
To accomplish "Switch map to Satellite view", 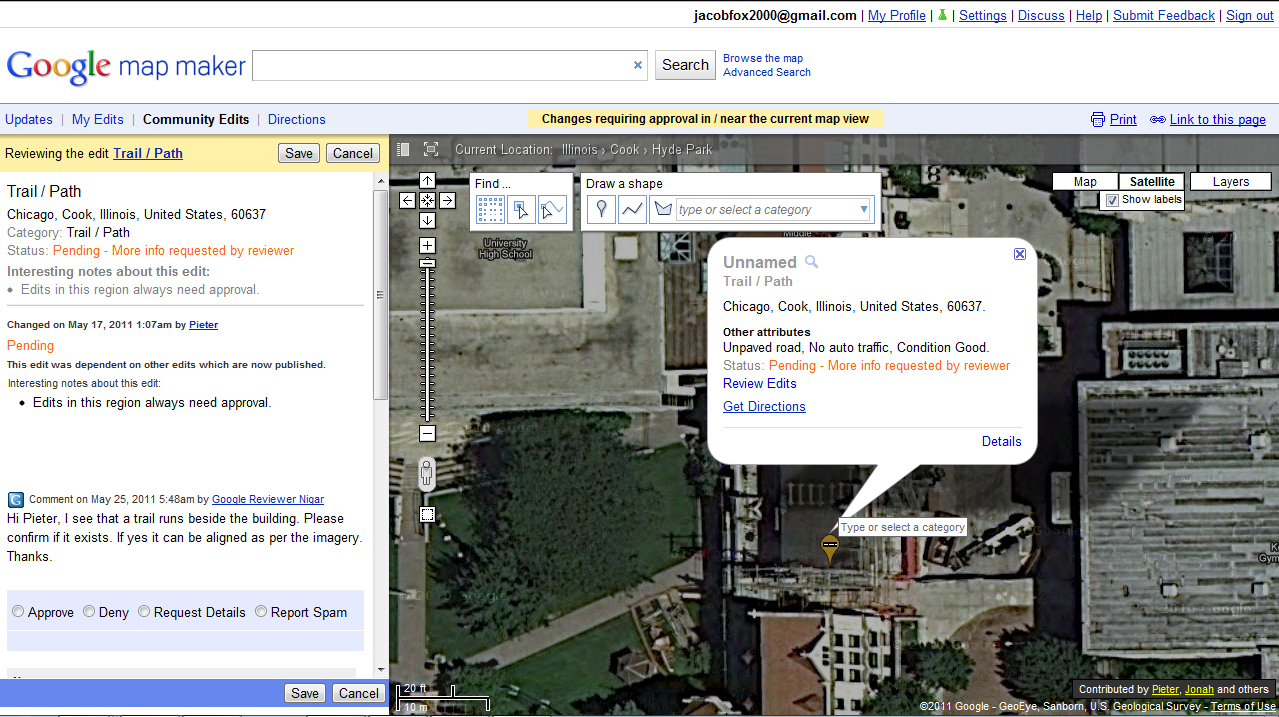I will click(1152, 182).
